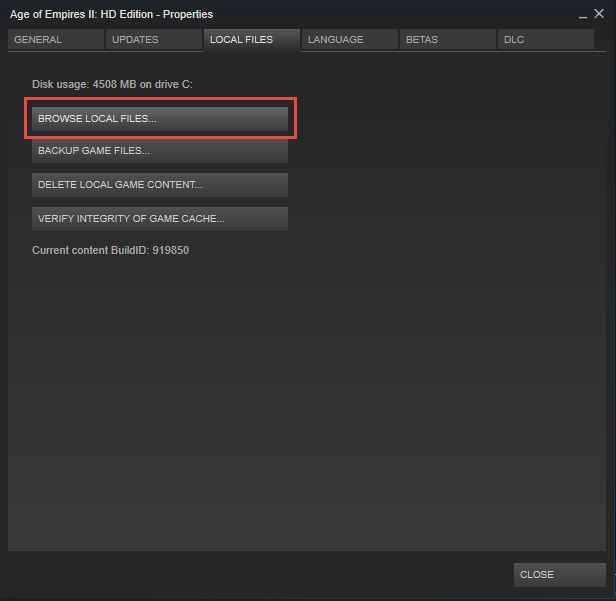Go to the Language tab
The width and height of the screenshot is (616, 601).
[350, 40]
